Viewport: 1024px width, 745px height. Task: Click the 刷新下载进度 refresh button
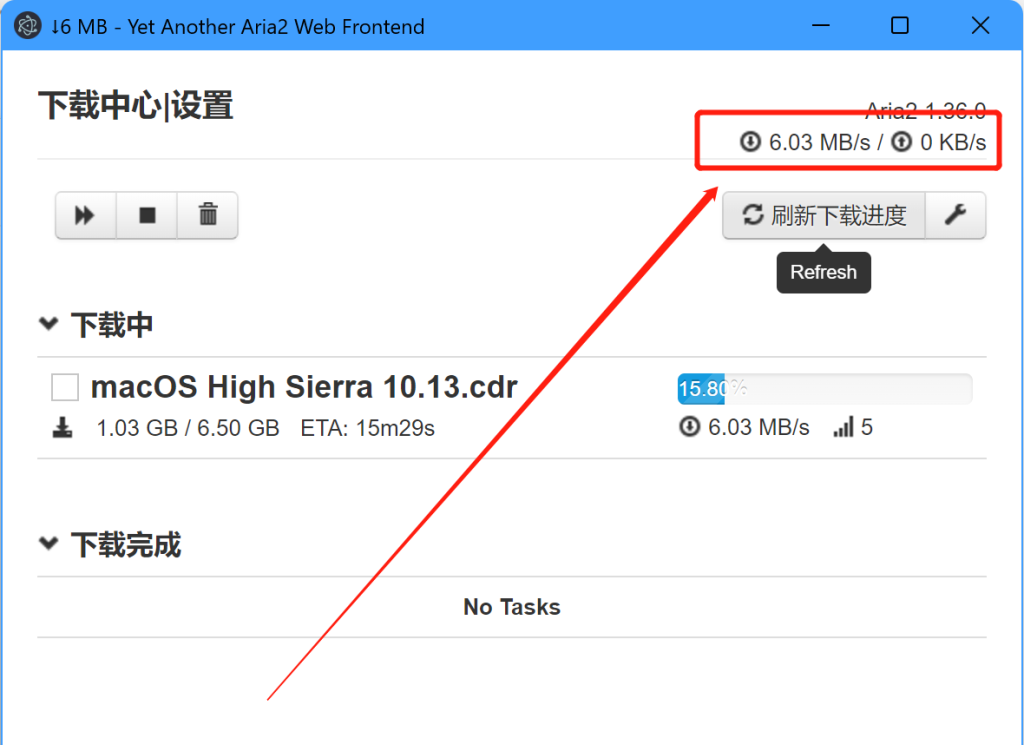pyautogui.click(x=824, y=215)
